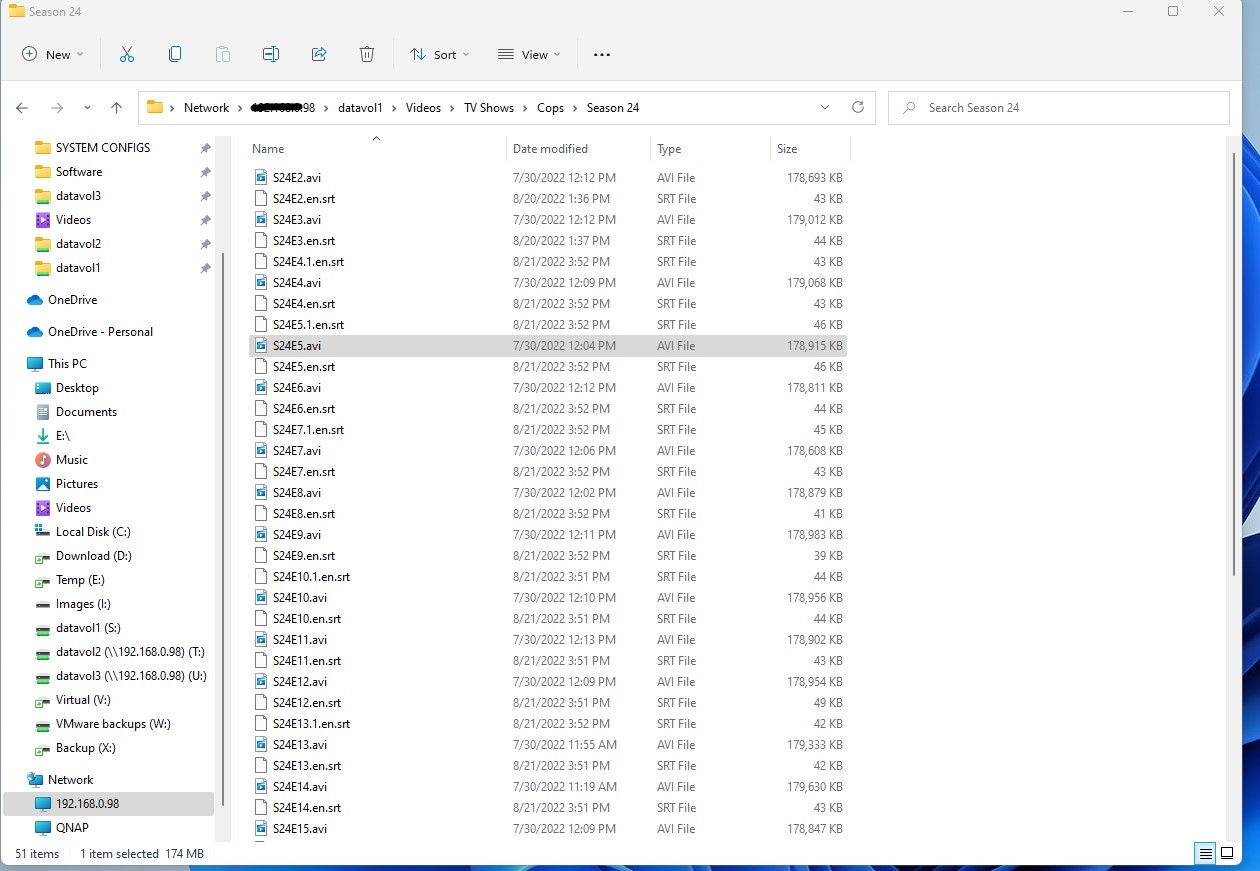This screenshot has width=1260, height=871.
Task: Expand the View layout dropdown
Action: click(529, 55)
